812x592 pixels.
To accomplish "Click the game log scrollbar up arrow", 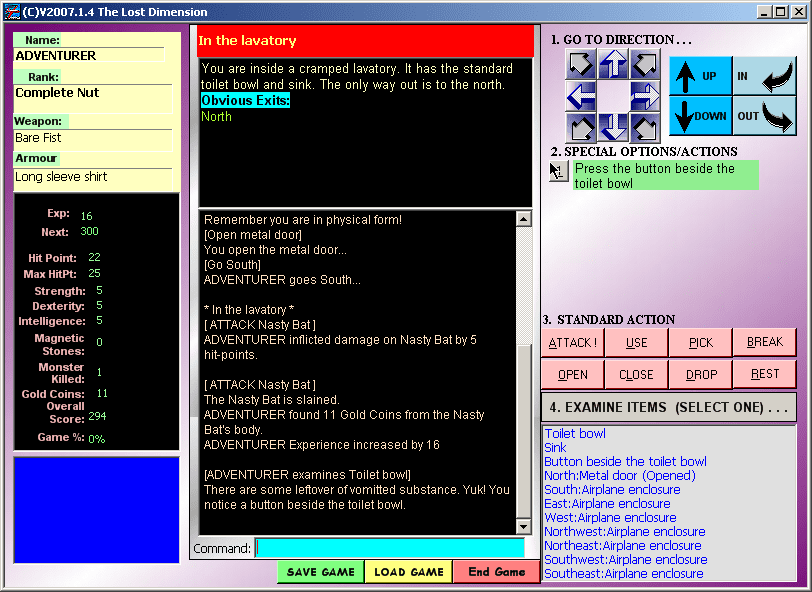I will coord(524,217).
